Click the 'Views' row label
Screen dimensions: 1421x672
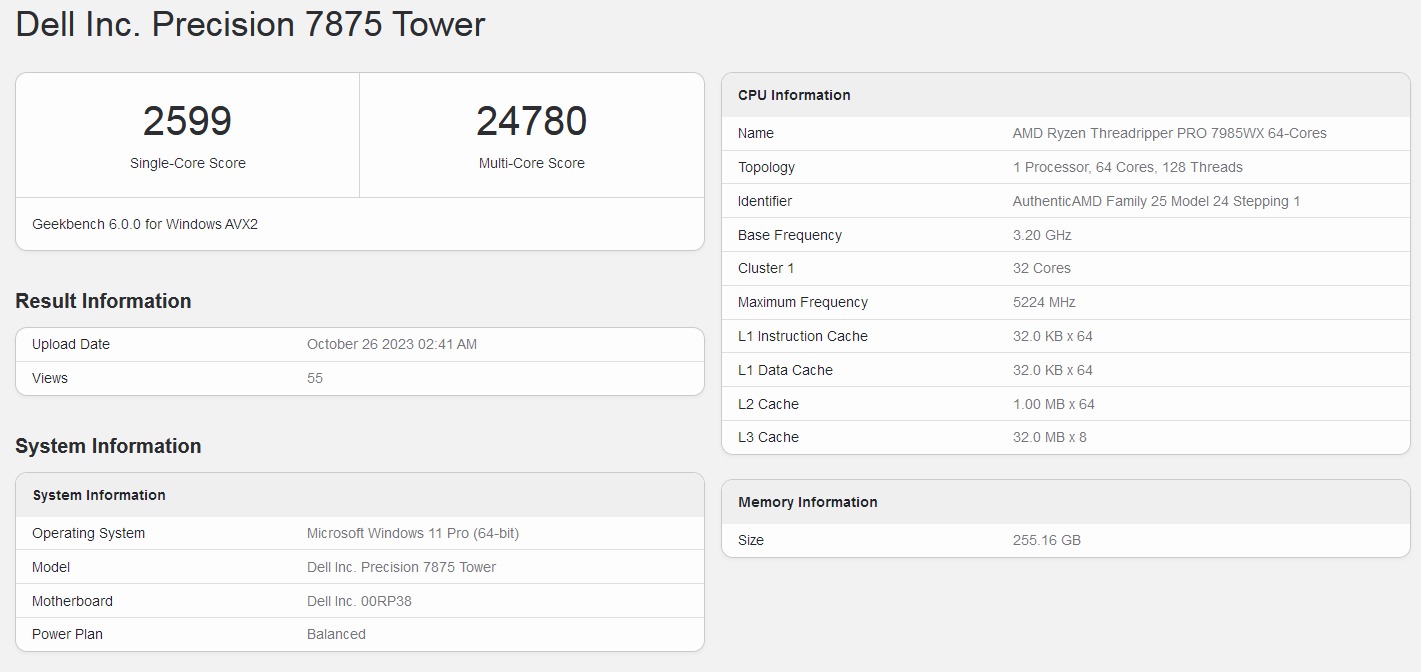pos(50,378)
